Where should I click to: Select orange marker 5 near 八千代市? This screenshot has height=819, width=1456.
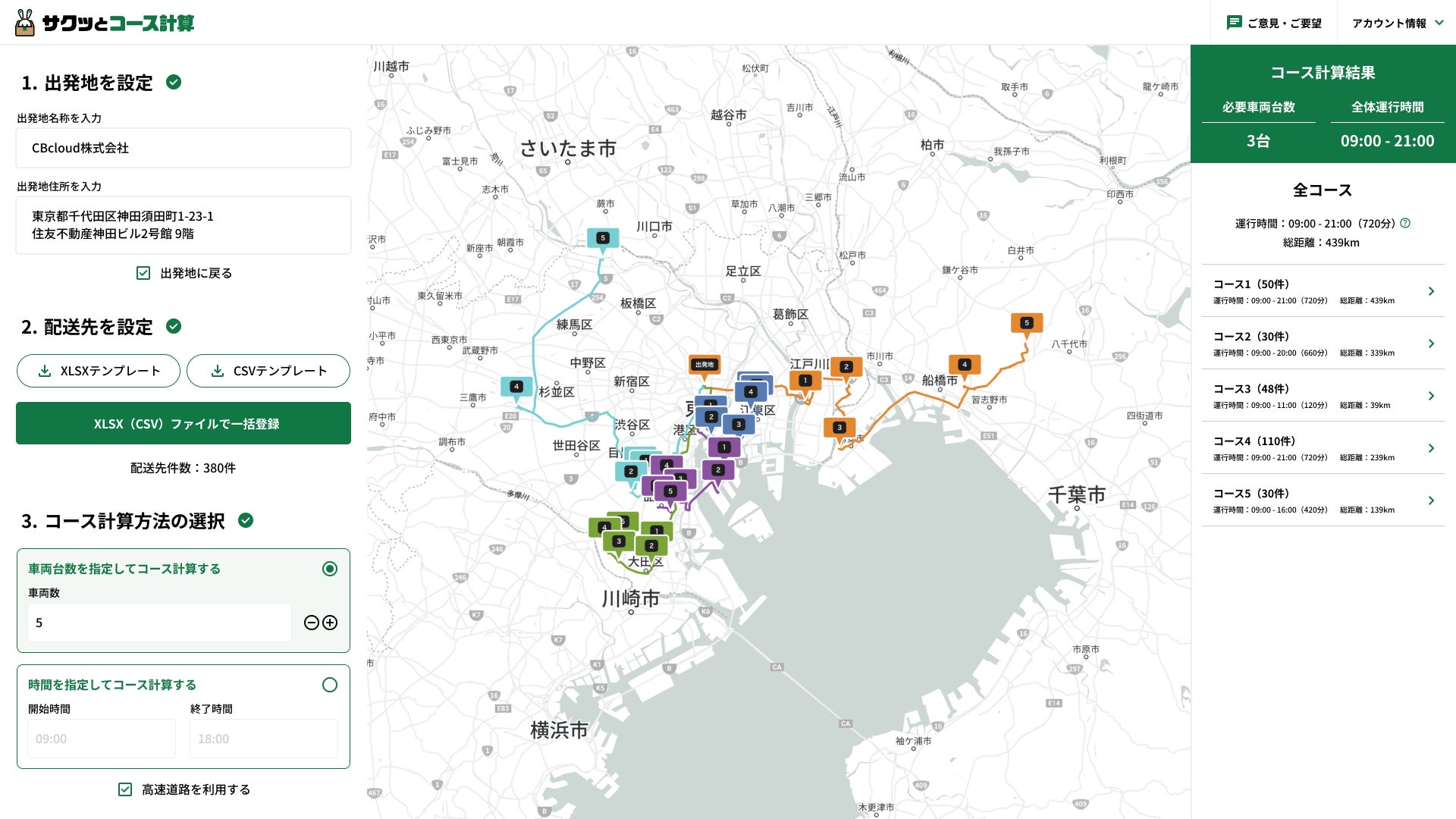point(1026,323)
